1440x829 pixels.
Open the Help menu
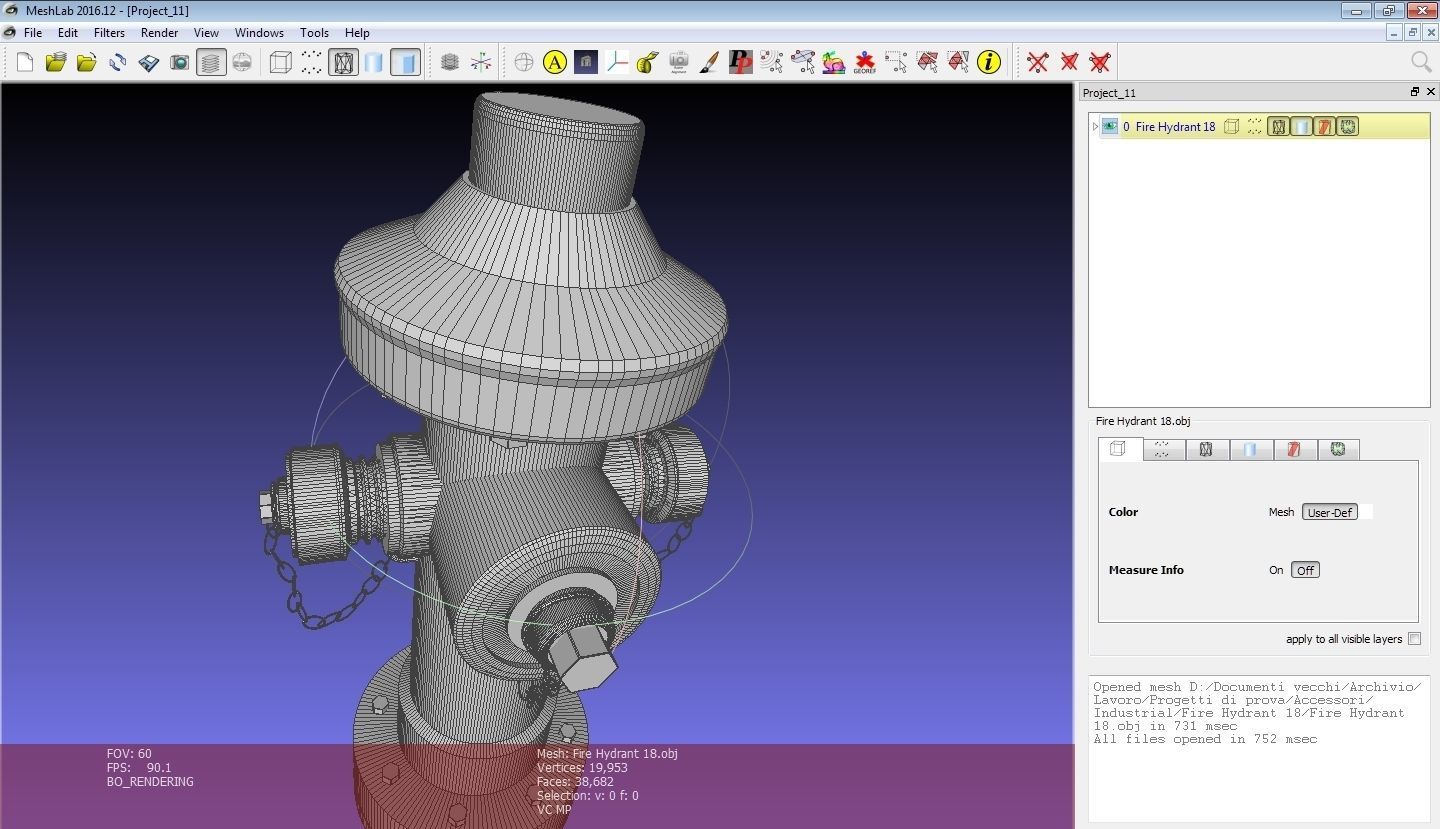click(x=357, y=32)
